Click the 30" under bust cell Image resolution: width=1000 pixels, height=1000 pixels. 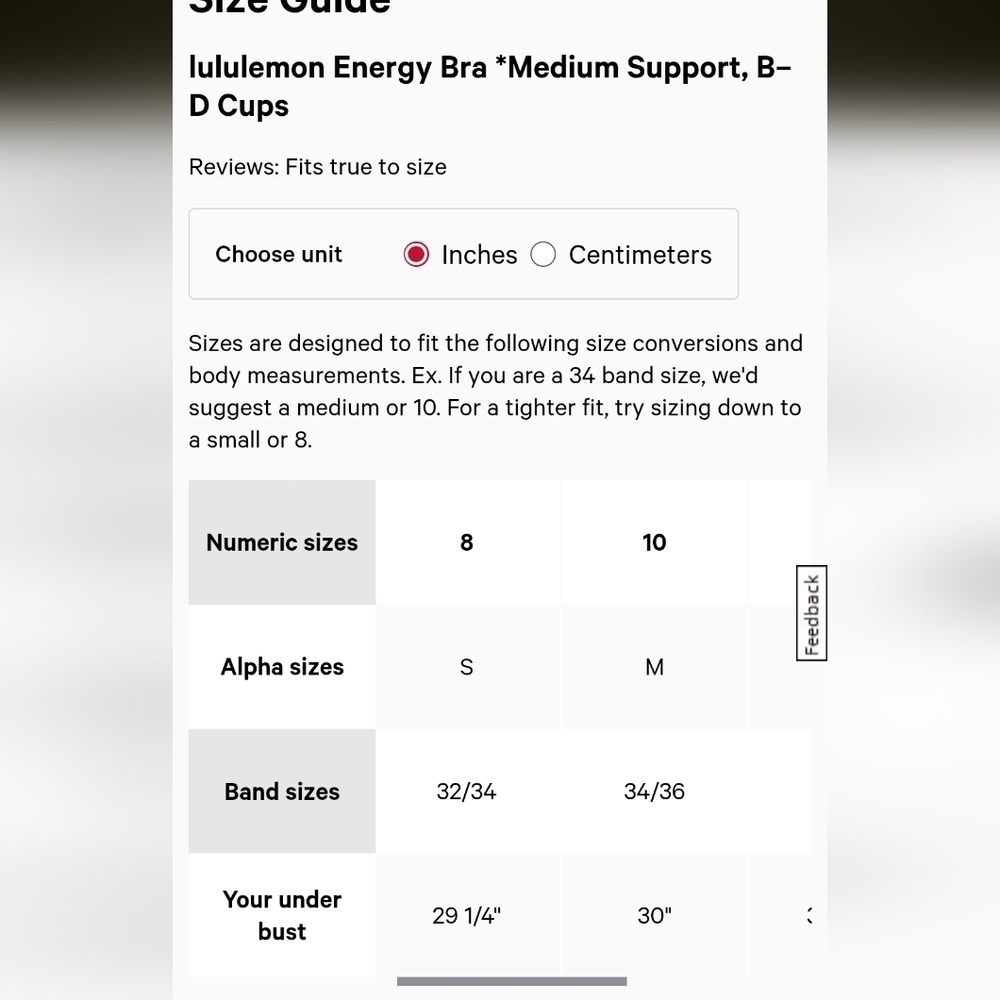click(x=654, y=915)
